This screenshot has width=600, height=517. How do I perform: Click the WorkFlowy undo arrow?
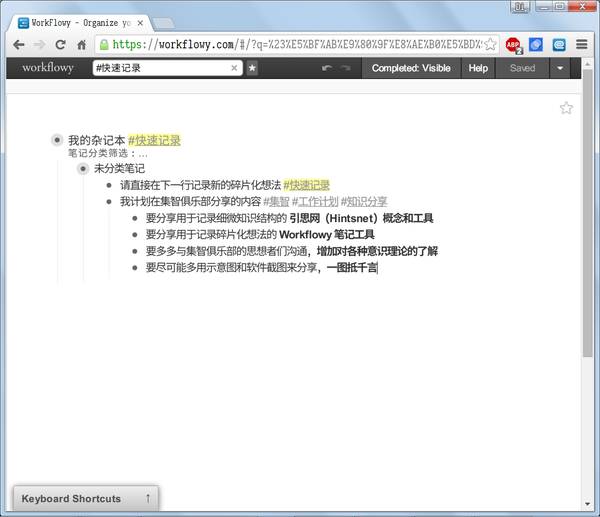[x=327, y=68]
